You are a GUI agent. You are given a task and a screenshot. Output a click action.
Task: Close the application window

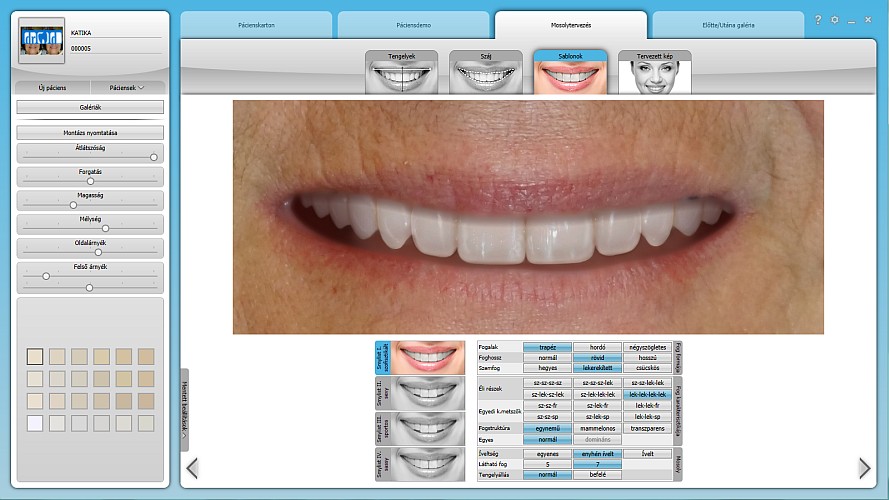pyautogui.click(x=868, y=20)
